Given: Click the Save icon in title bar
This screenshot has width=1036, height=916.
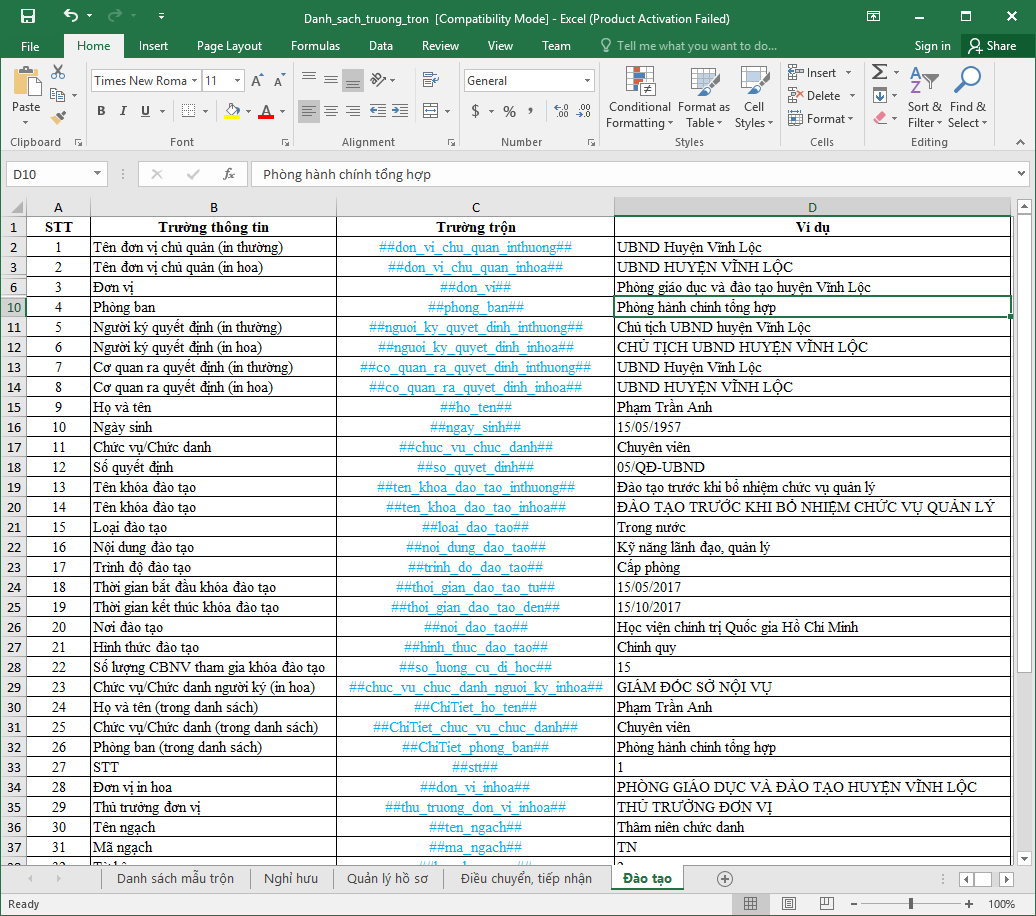Looking at the screenshot, I should coord(27,17).
